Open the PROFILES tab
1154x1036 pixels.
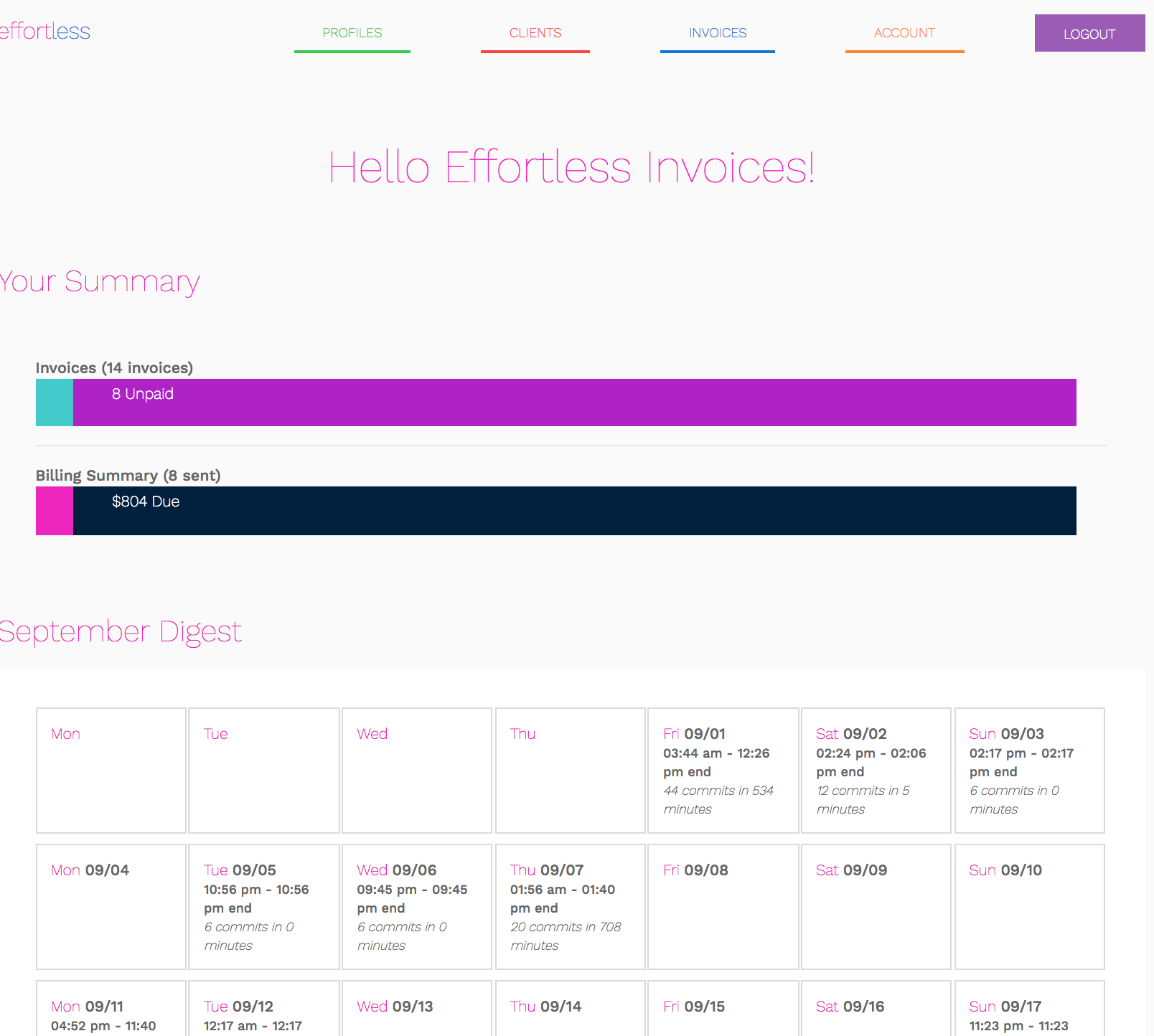tap(352, 33)
